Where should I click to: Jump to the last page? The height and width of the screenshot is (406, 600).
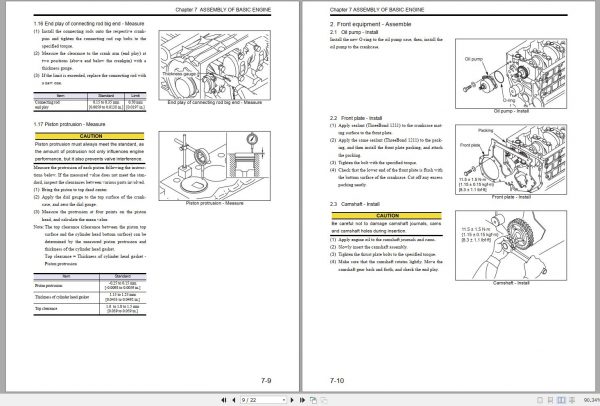302,400
